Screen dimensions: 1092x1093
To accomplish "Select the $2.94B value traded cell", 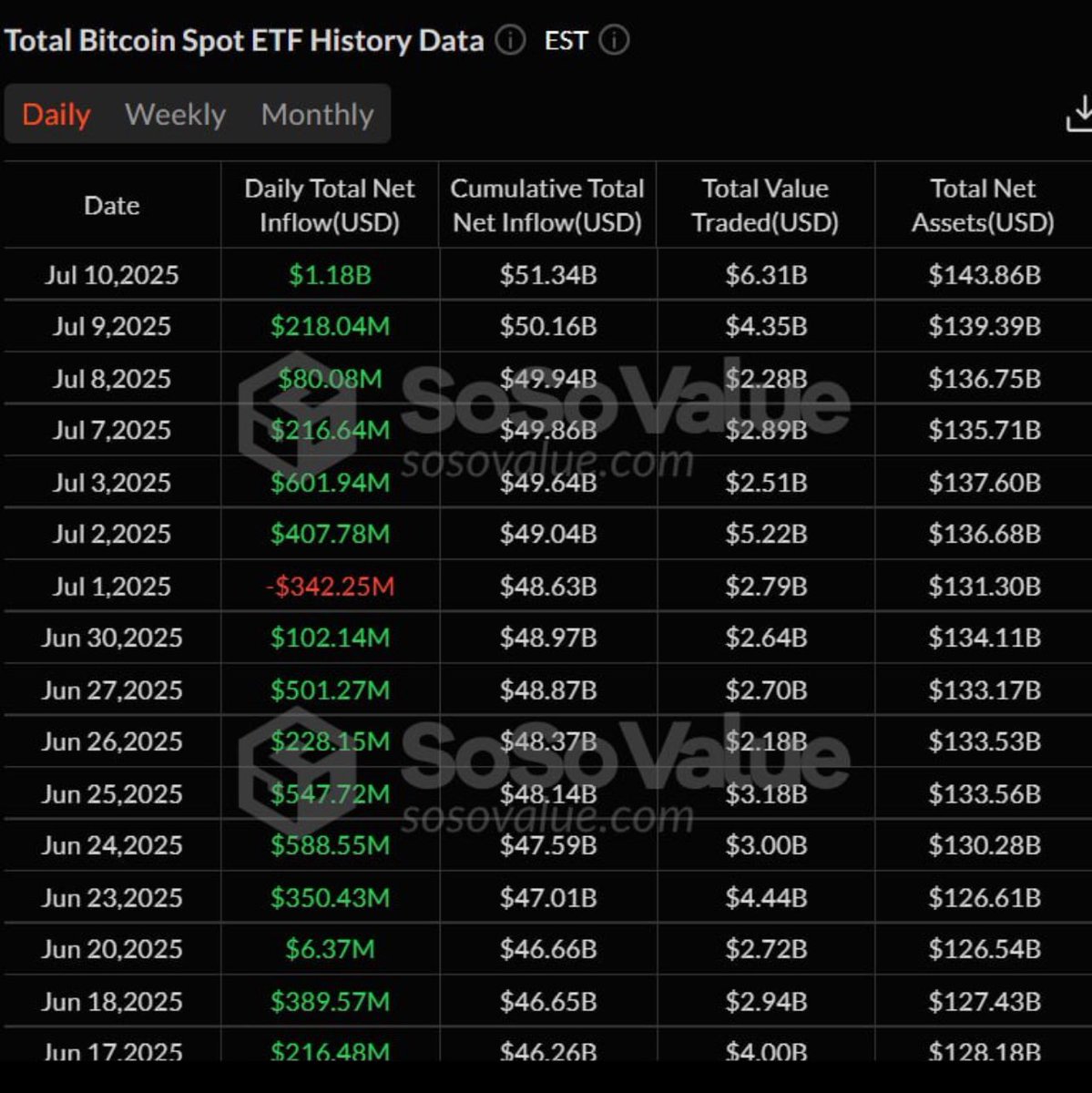I will point(766,1002).
